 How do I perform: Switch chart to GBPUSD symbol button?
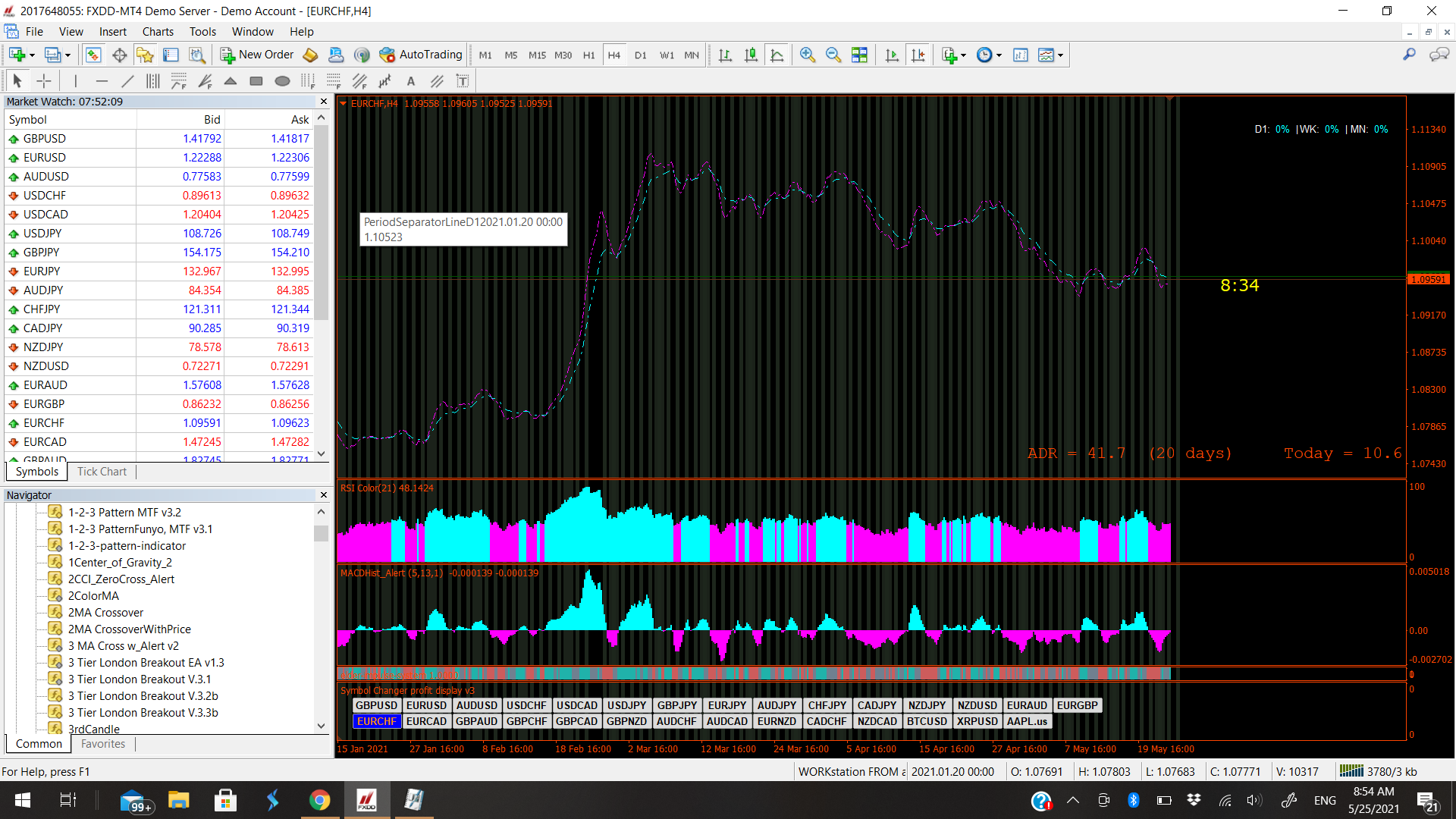tap(376, 705)
